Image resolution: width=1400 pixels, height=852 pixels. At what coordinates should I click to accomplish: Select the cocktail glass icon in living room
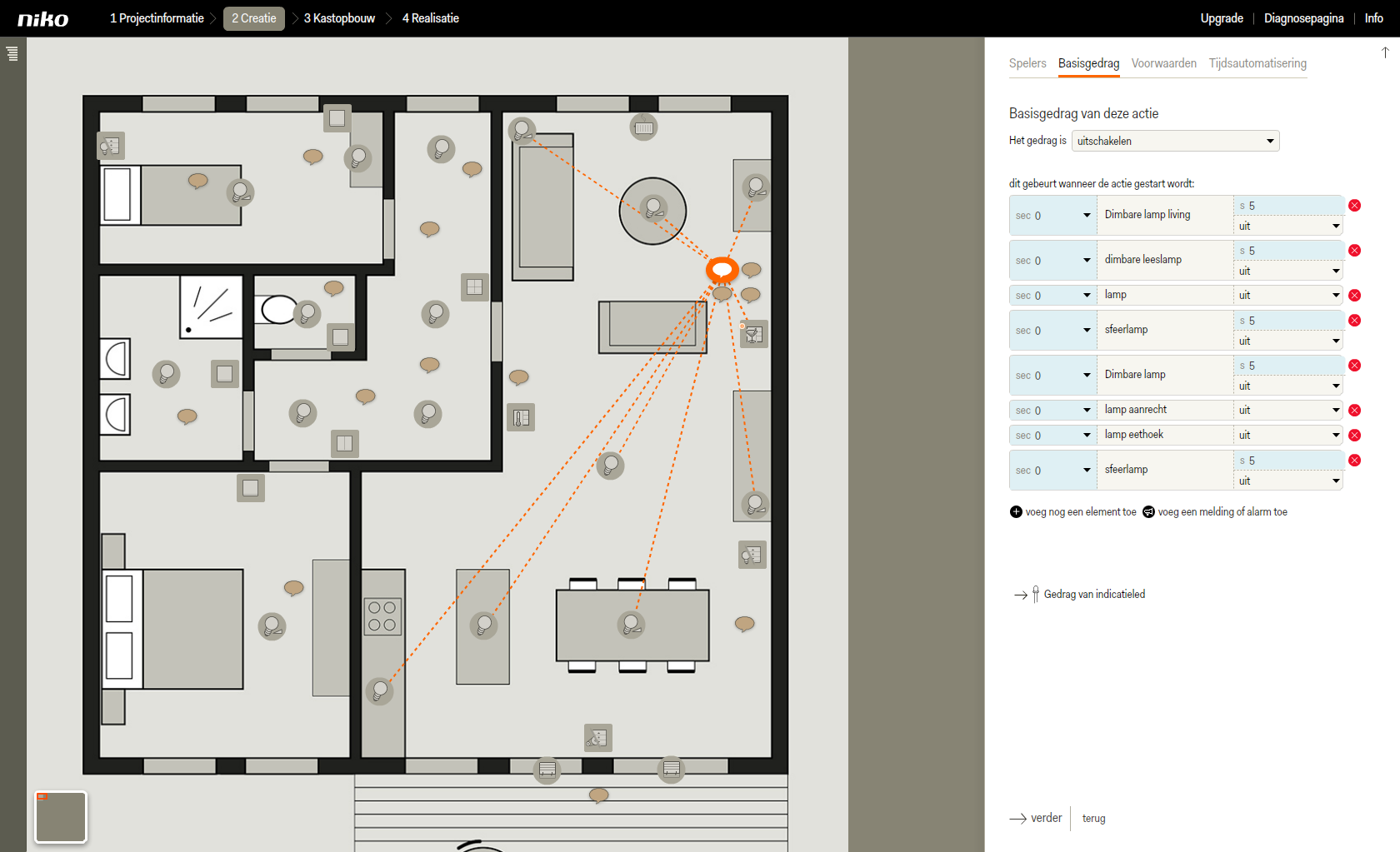(x=753, y=334)
